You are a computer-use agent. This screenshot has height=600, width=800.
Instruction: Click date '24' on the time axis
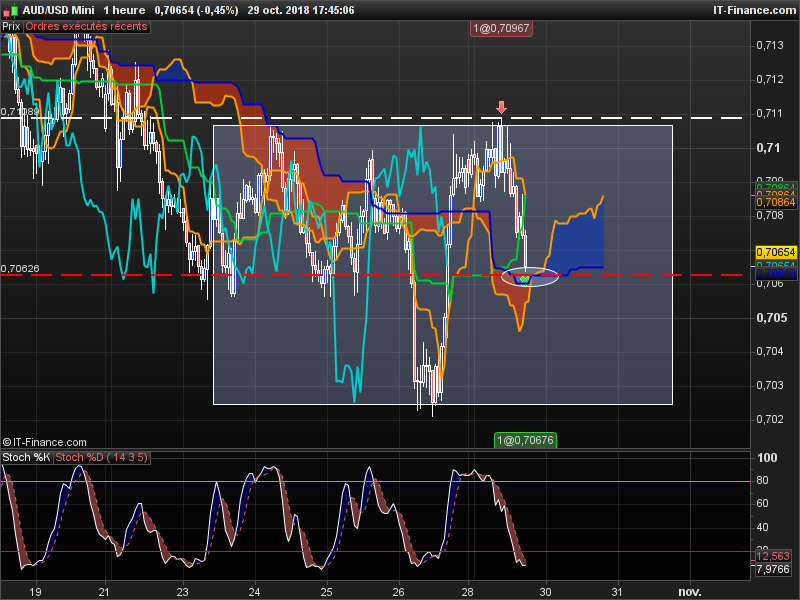[254, 592]
